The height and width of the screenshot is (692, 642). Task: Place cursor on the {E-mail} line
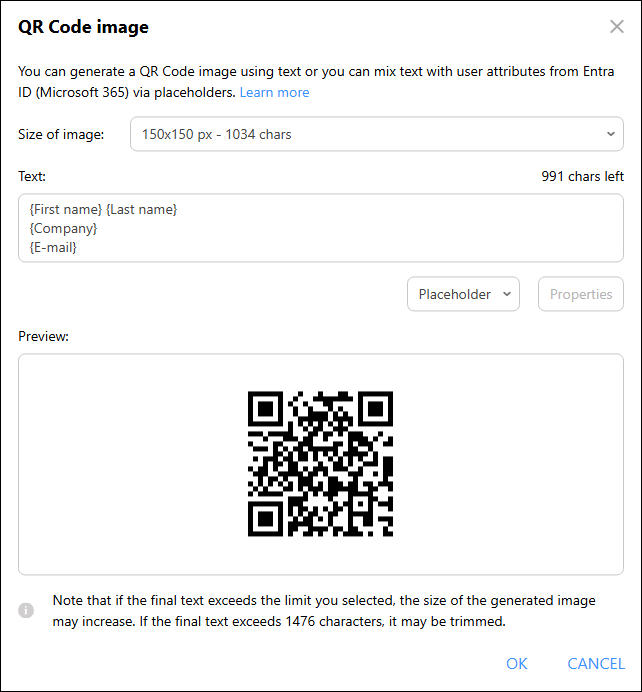click(x=54, y=247)
